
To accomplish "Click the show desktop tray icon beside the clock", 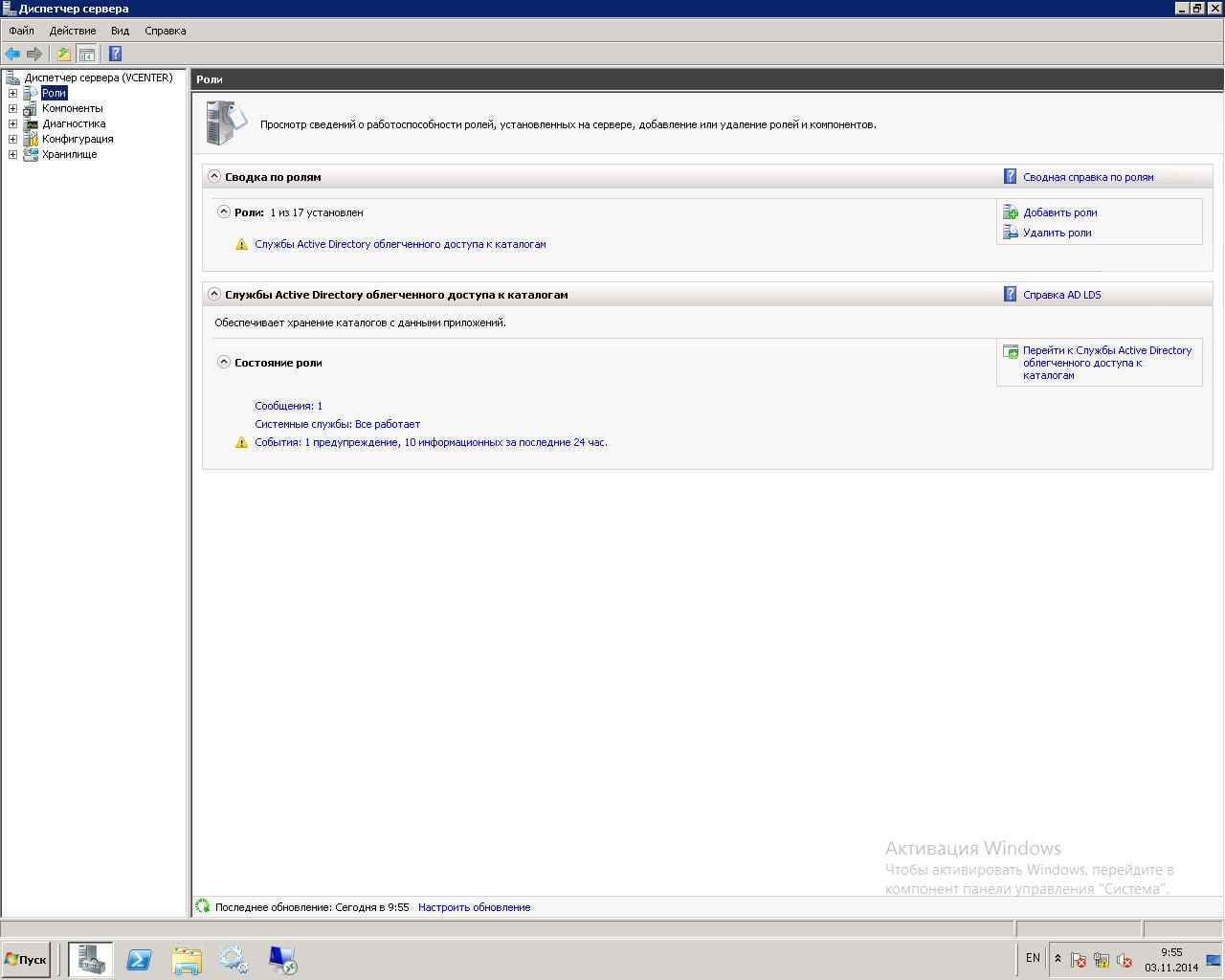I will [x=1214, y=960].
